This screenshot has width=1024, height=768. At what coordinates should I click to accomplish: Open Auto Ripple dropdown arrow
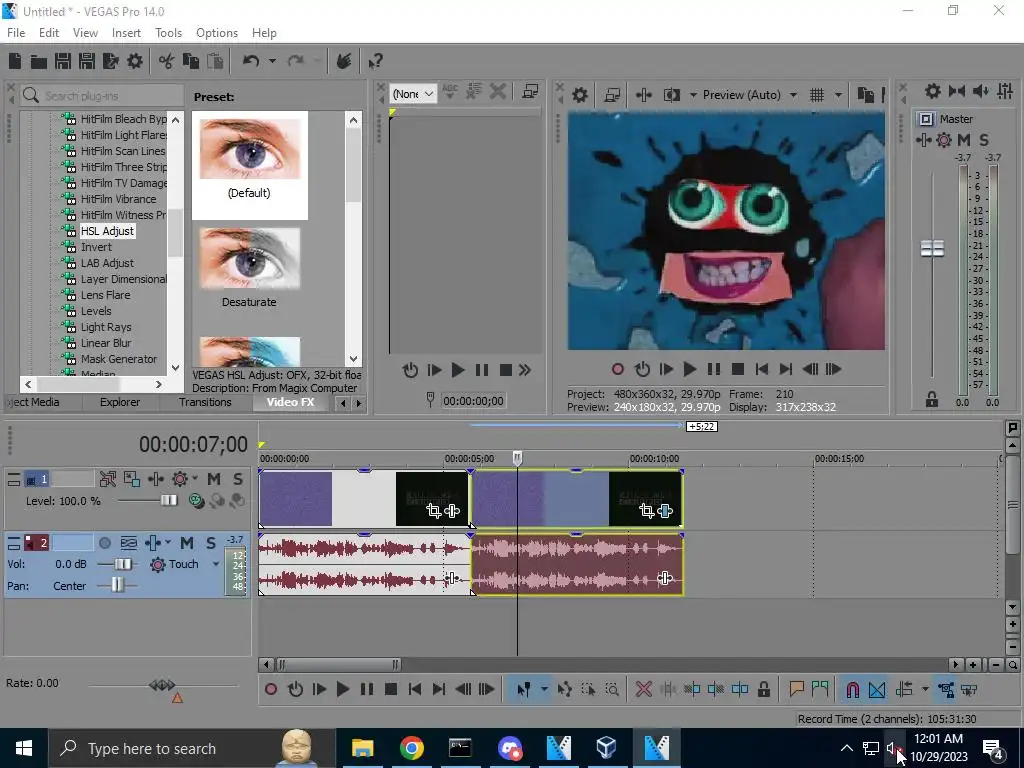click(925, 689)
